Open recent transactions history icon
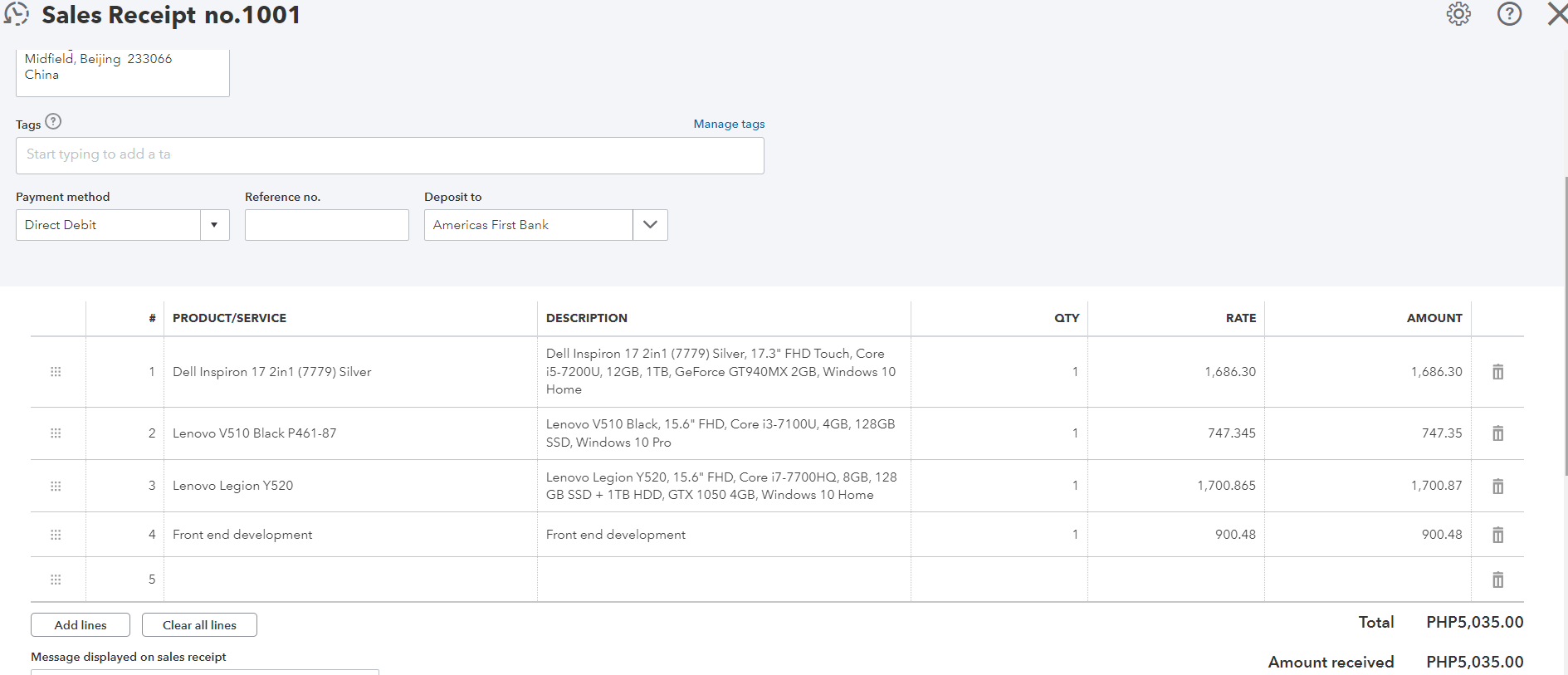The image size is (1568, 675). pos(17,14)
